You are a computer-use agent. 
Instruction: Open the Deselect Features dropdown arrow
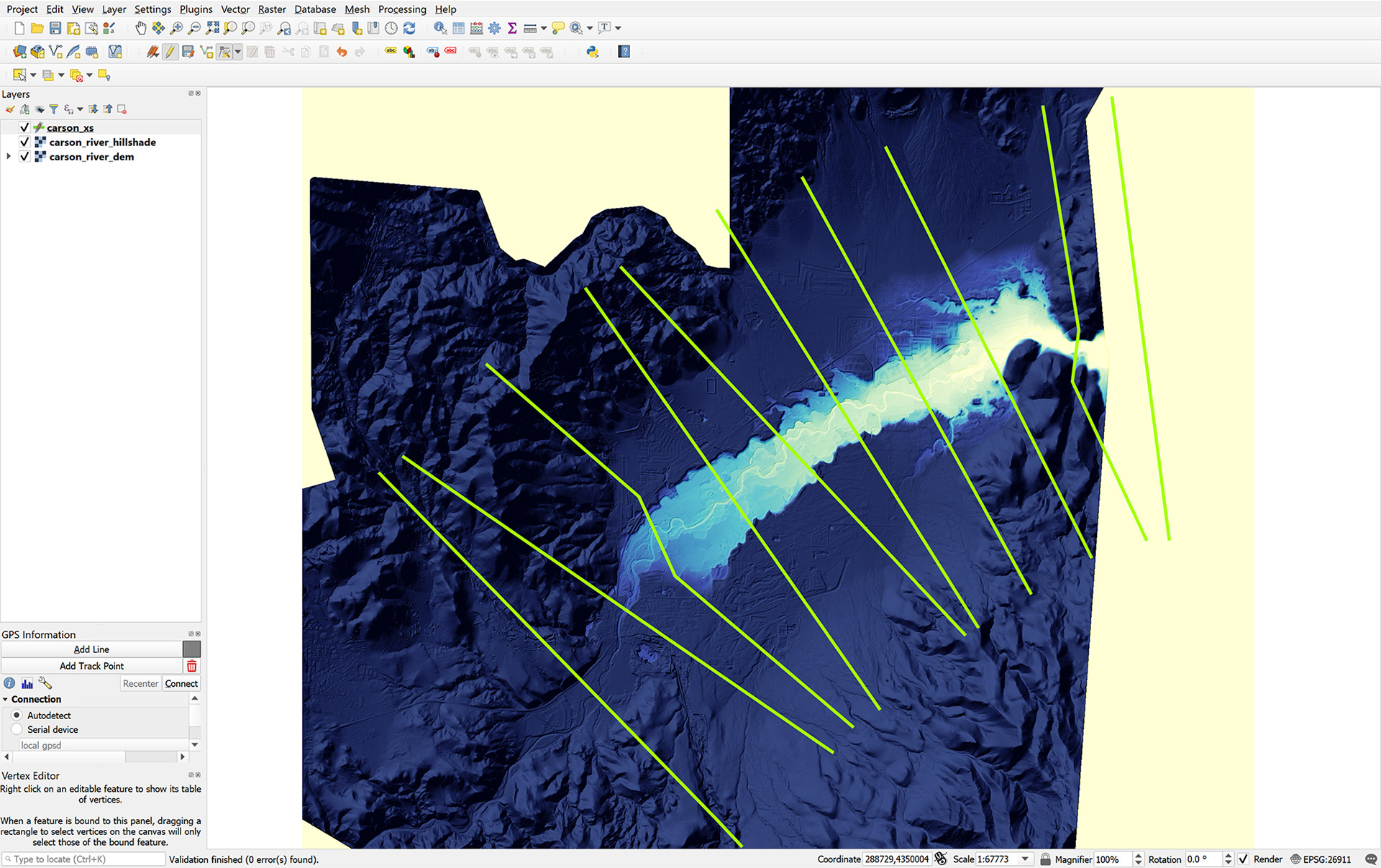coord(90,75)
